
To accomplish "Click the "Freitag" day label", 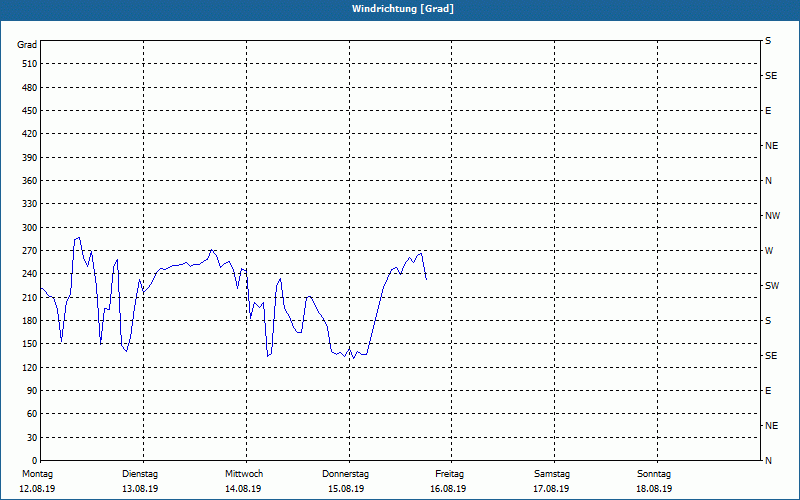I will 449,474.
